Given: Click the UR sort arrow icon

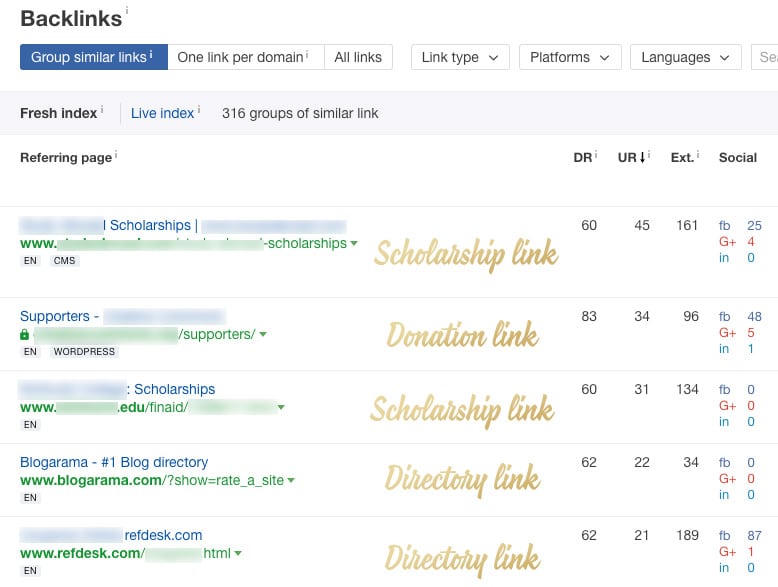Looking at the screenshot, I should tap(642, 158).
